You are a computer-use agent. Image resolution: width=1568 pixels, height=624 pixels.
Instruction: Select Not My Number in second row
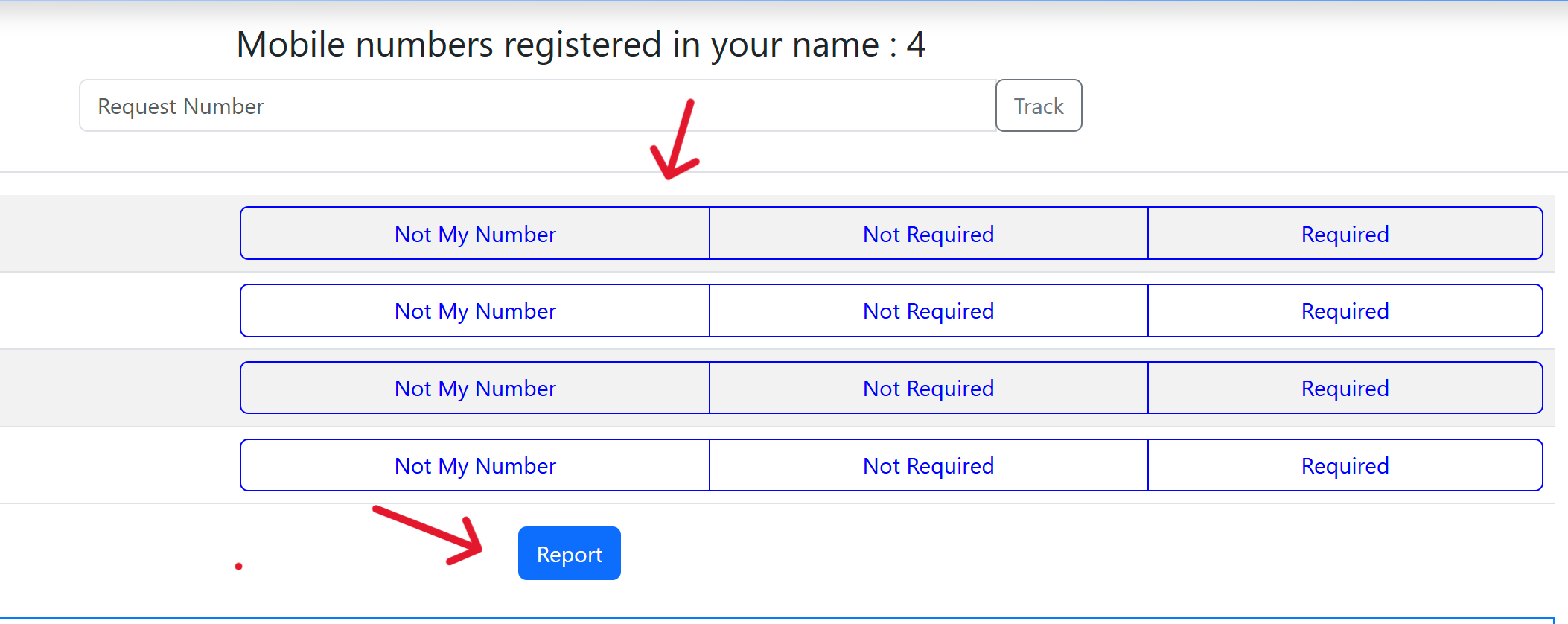475,311
